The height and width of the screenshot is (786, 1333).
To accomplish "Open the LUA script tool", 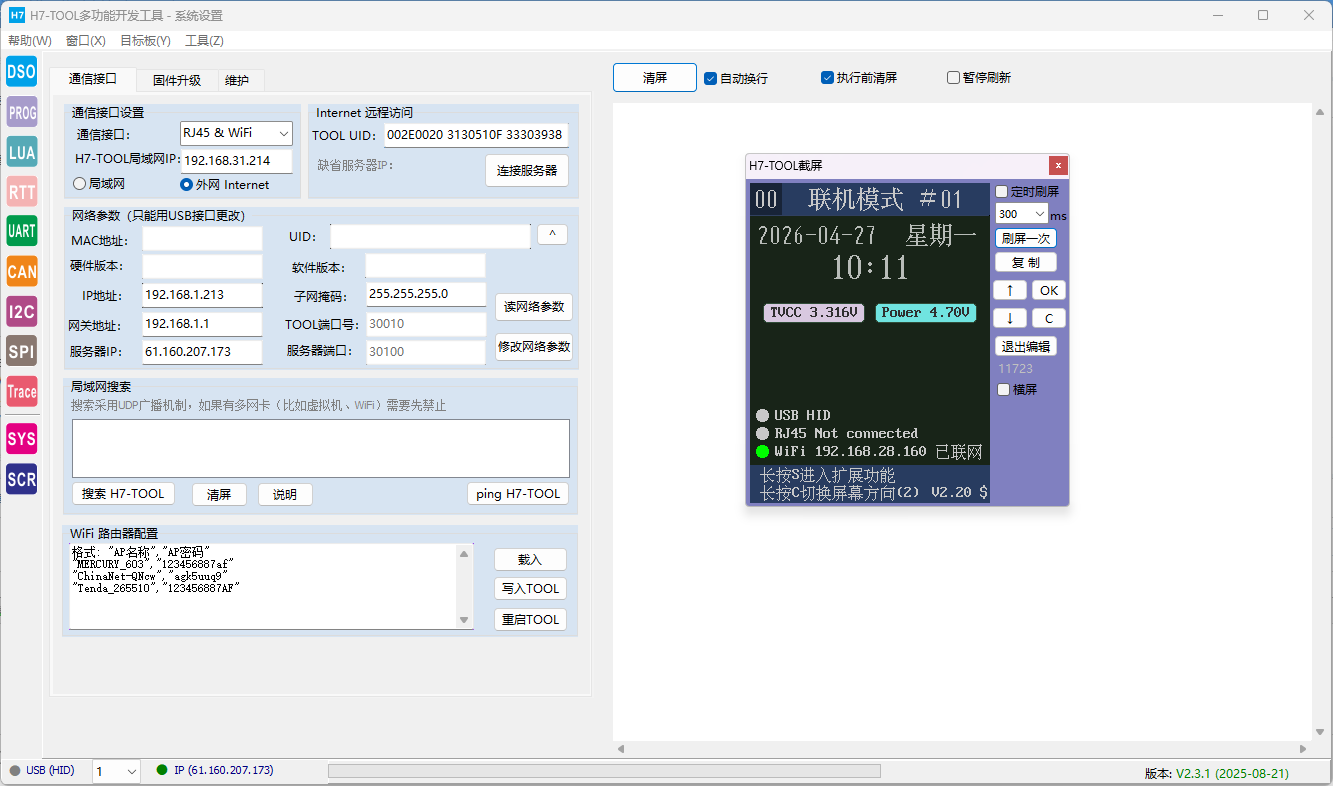I will coord(21,152).
